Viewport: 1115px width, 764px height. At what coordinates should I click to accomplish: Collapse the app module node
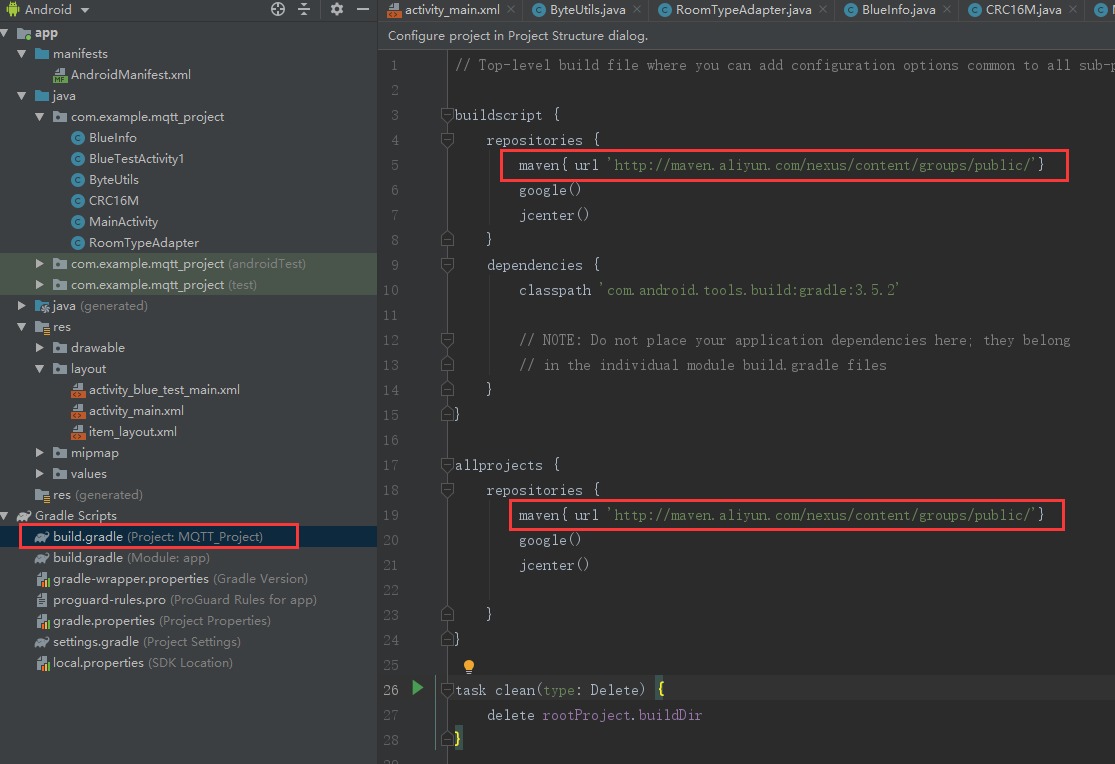[4, 33]
